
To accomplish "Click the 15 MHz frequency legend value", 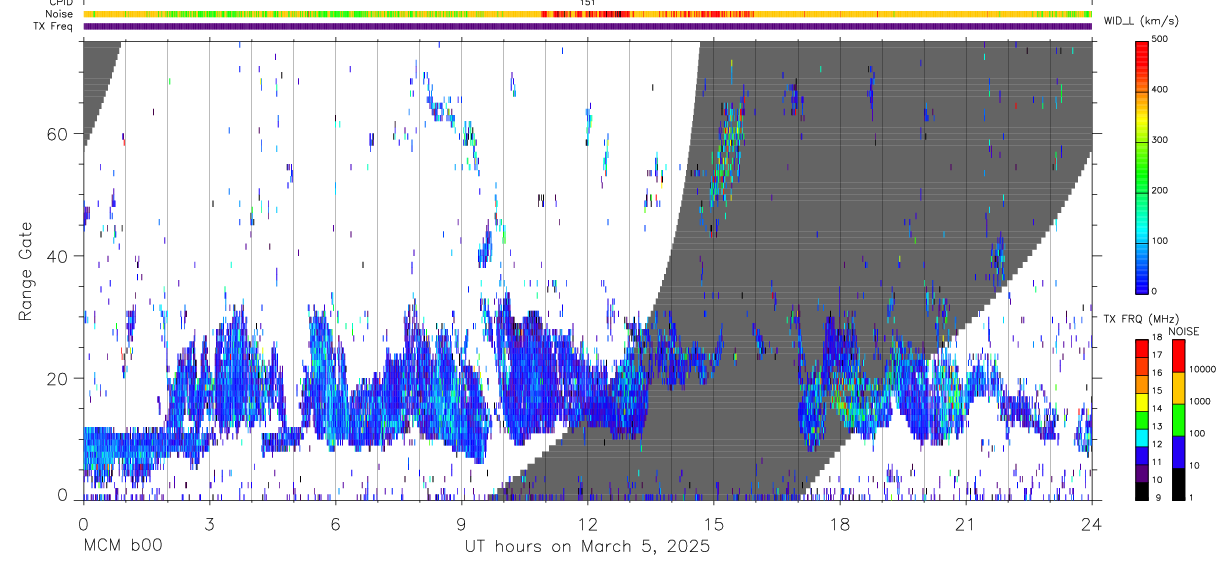I will point(1158,391).
